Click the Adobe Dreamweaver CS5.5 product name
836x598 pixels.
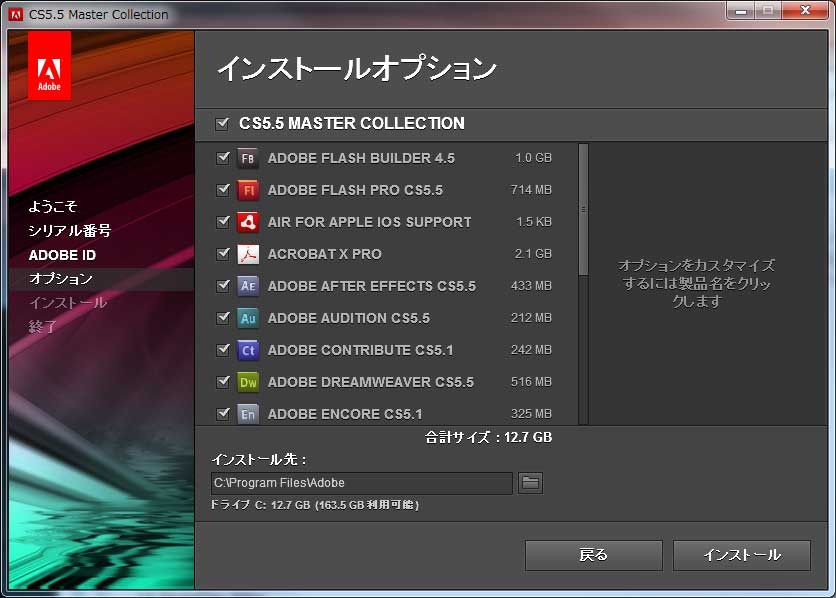(x=371, y=382)
